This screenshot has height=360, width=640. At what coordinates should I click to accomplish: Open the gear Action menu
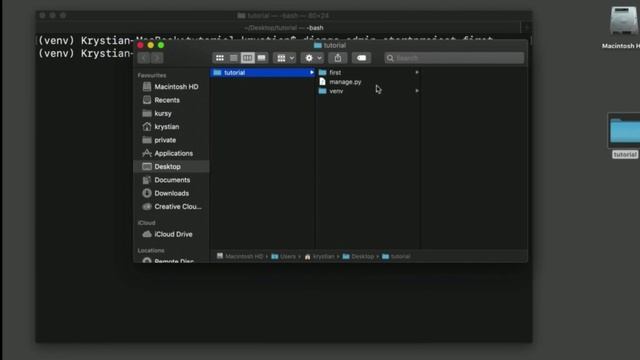click(x=313, y=58)
